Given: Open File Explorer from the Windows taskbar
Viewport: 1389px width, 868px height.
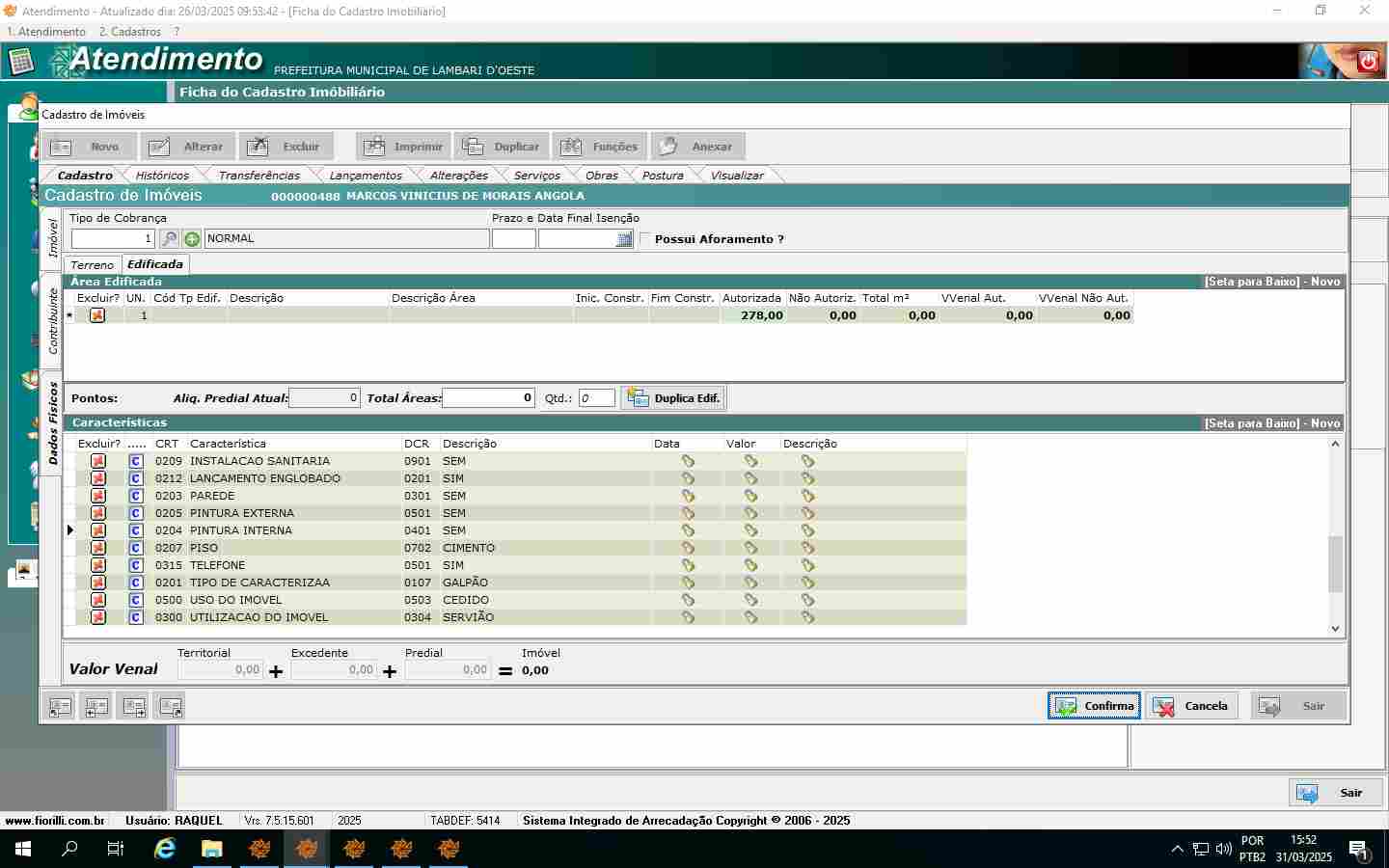Looking at the screenshot, I should (211, 849).
